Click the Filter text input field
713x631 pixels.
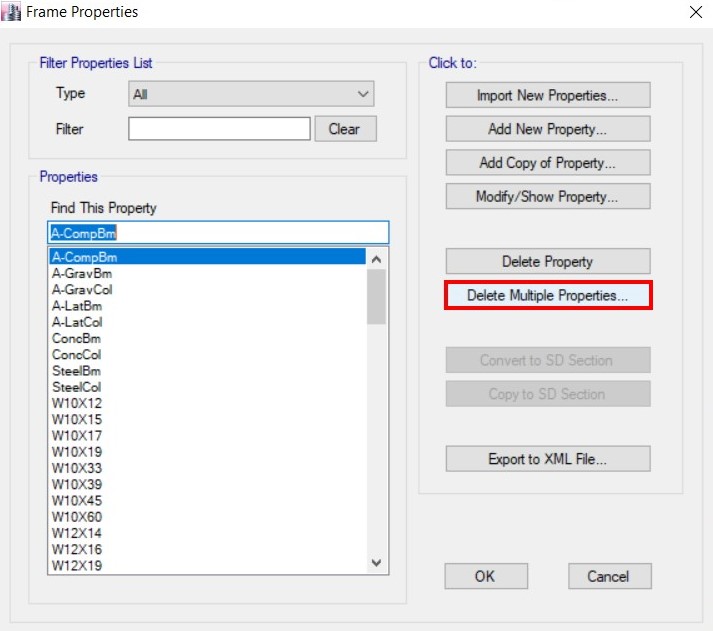pyautogui.click(x=219, y=129)
